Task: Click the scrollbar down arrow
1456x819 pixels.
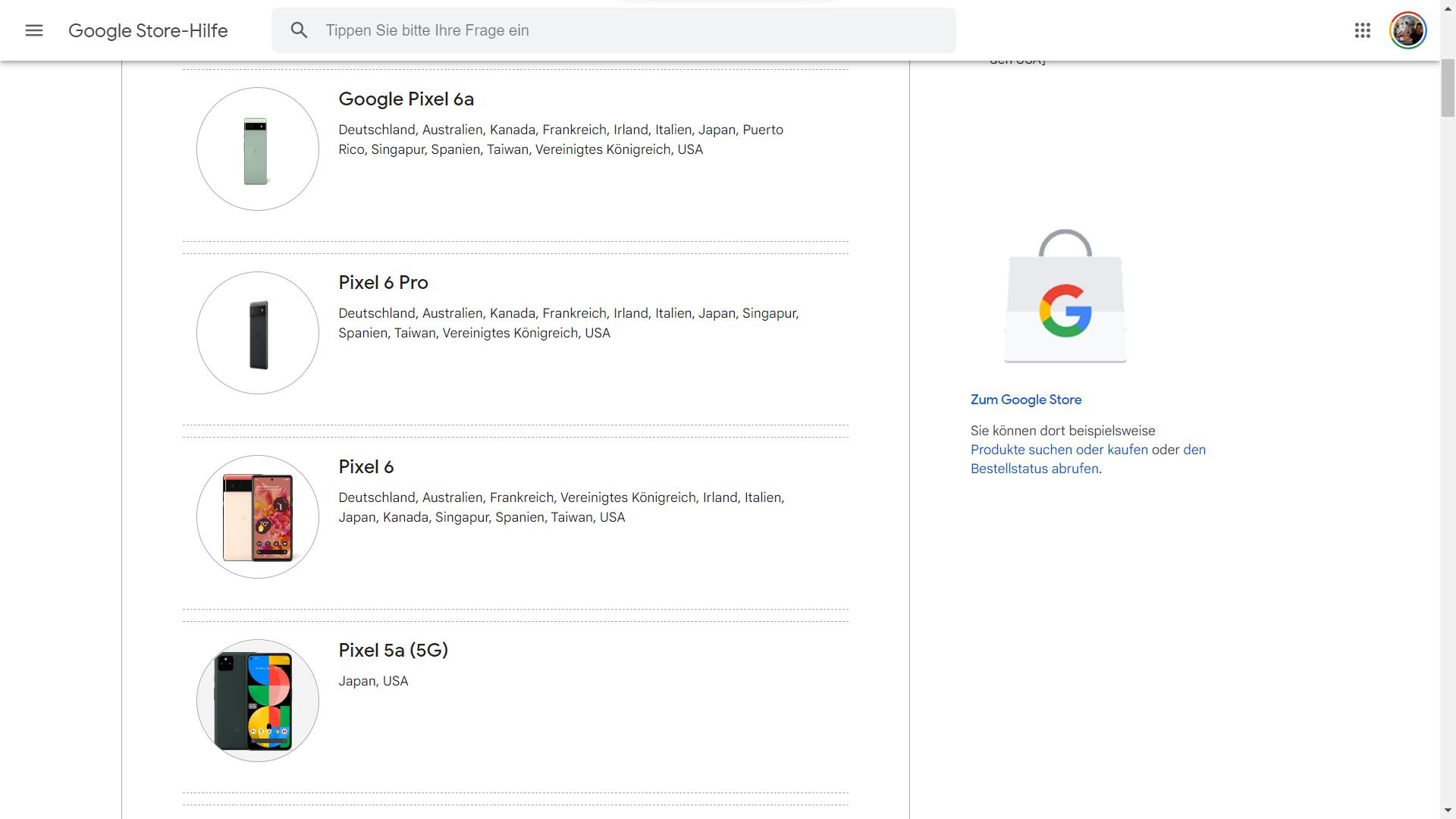Action: [x=1448, y=811]
